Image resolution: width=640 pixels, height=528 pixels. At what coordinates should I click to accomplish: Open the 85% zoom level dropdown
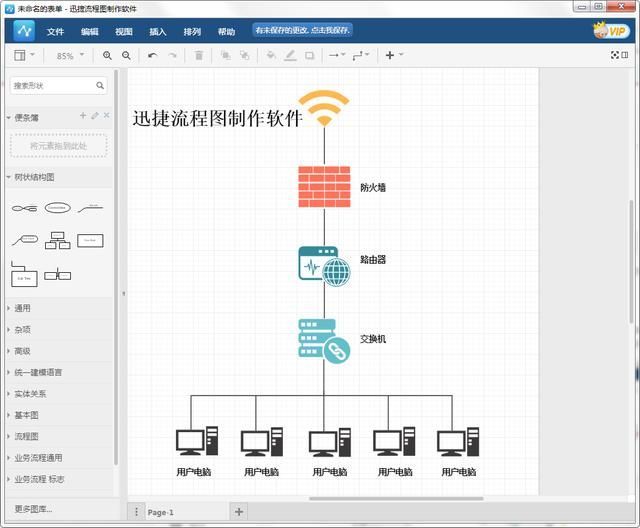(70, 55)
